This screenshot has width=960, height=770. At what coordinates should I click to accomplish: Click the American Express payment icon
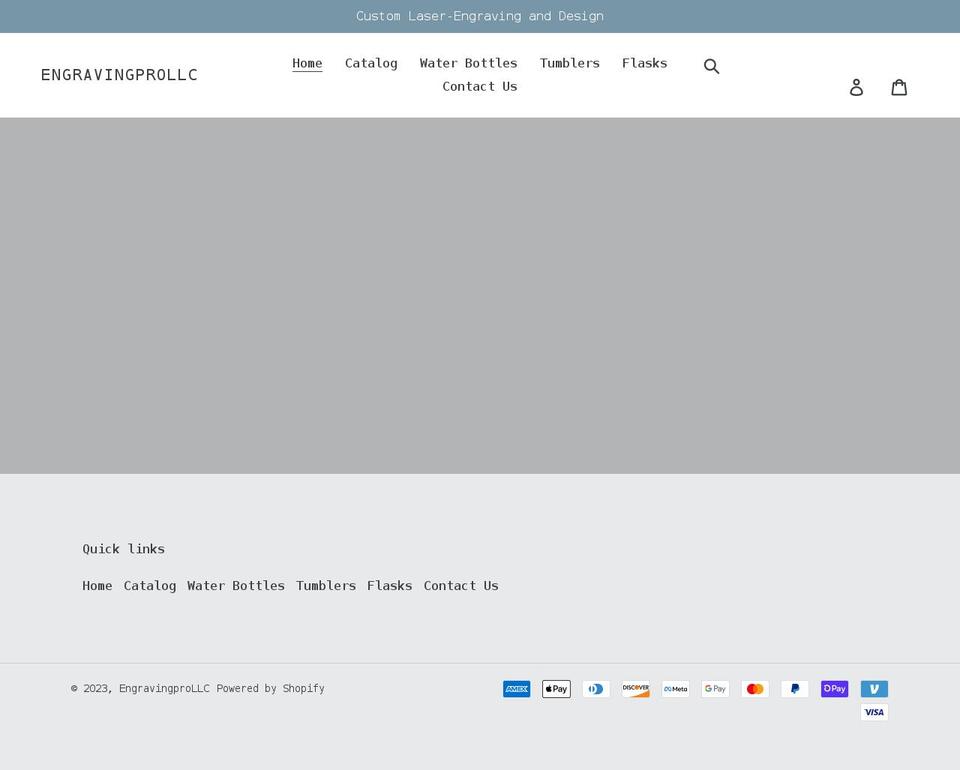coord(517,689)
